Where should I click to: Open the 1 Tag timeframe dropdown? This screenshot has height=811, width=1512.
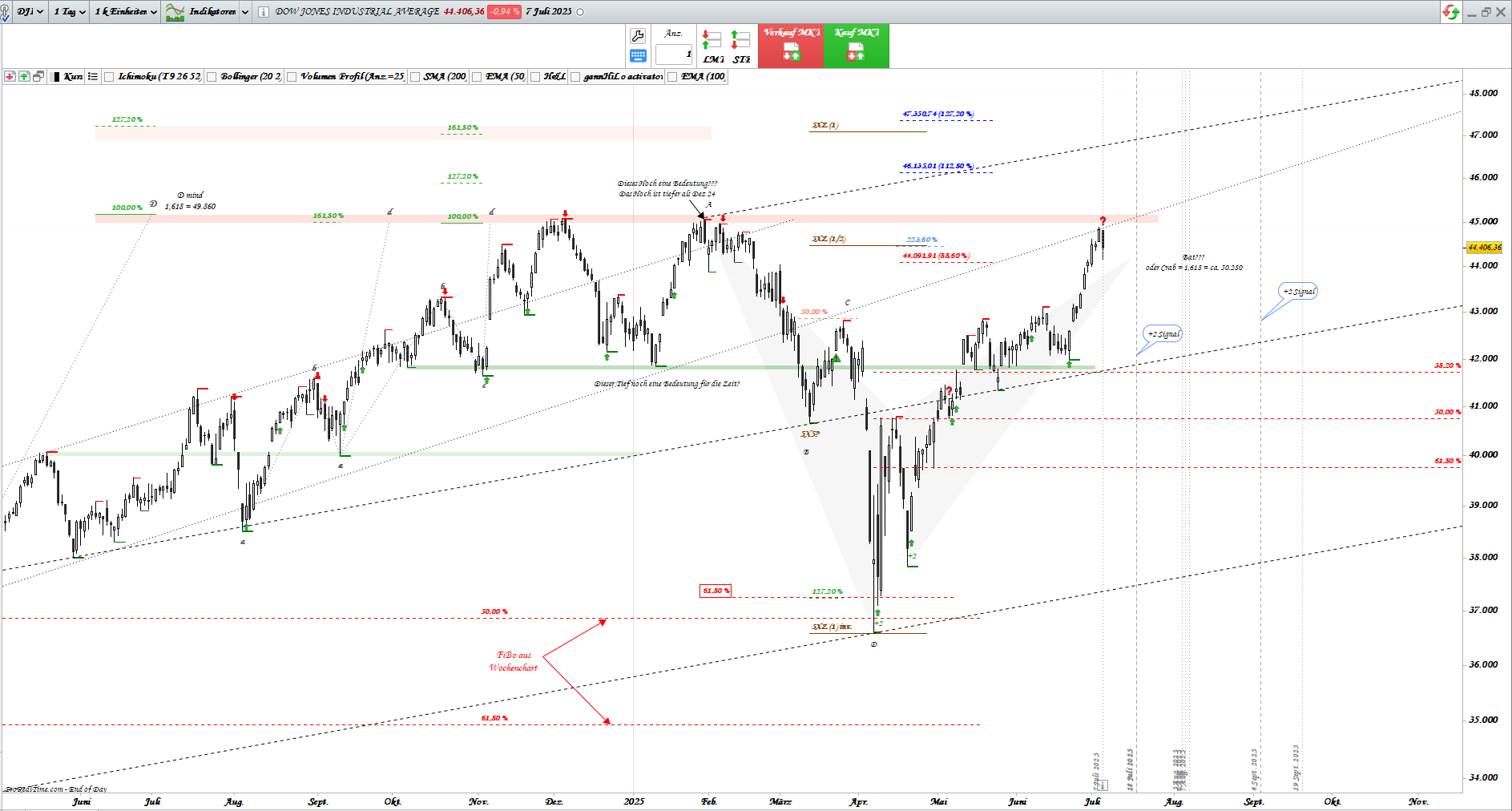(x=70, y=12)
